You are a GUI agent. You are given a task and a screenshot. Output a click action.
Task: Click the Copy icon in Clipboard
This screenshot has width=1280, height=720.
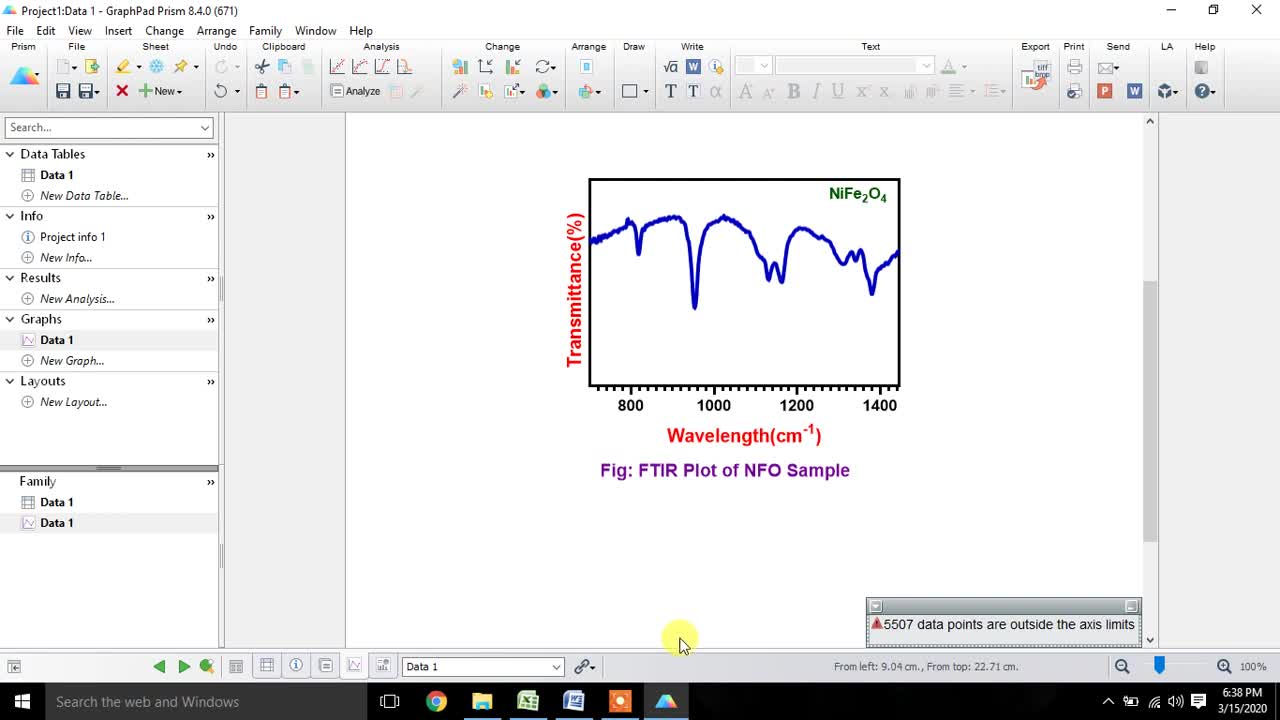285,67
